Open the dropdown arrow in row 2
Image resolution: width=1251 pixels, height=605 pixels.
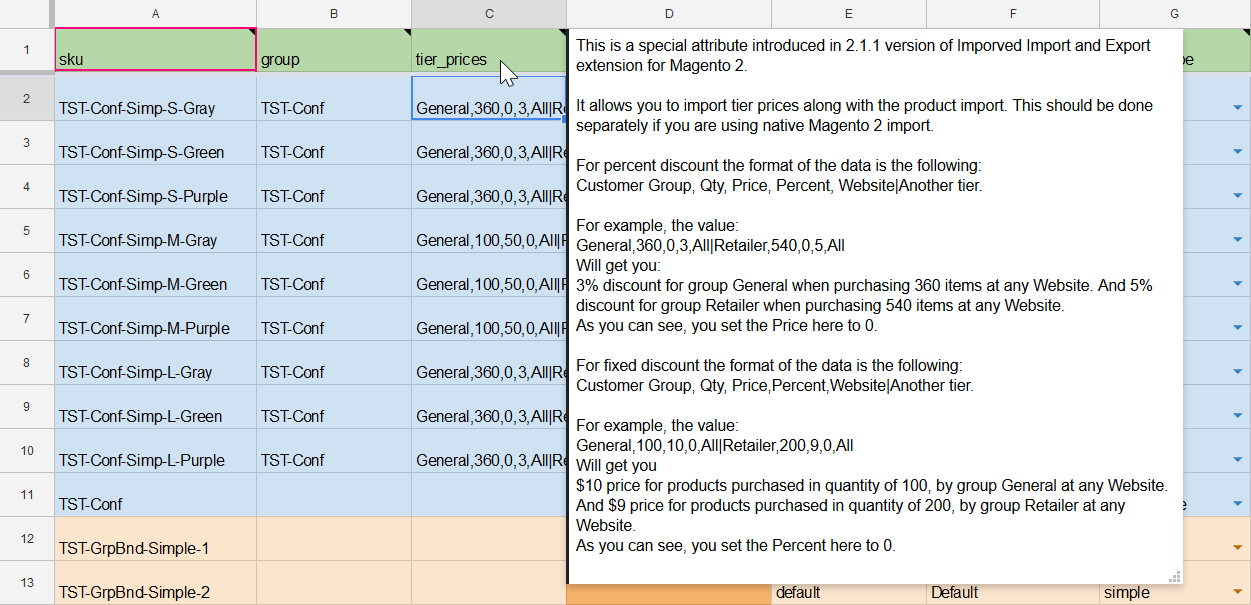click(1237, 108)
